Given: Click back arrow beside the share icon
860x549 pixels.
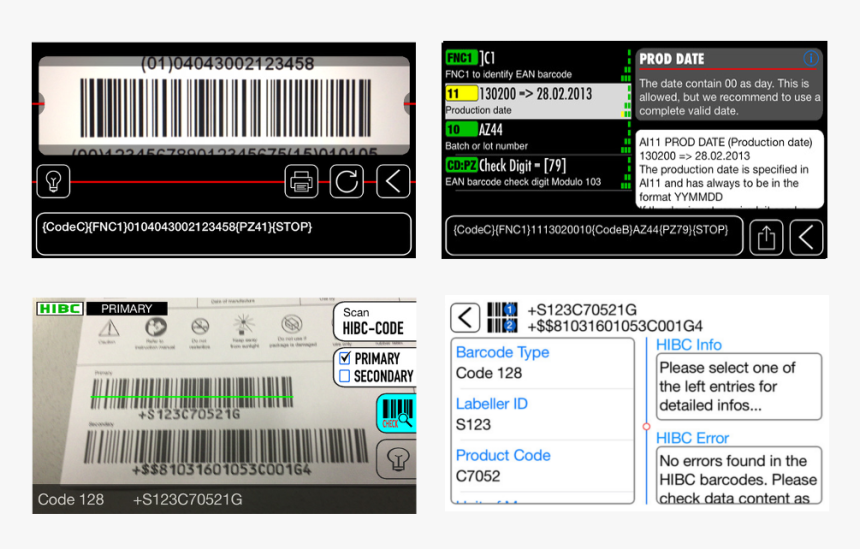Looking at the screenshot, I should [806, 237].
